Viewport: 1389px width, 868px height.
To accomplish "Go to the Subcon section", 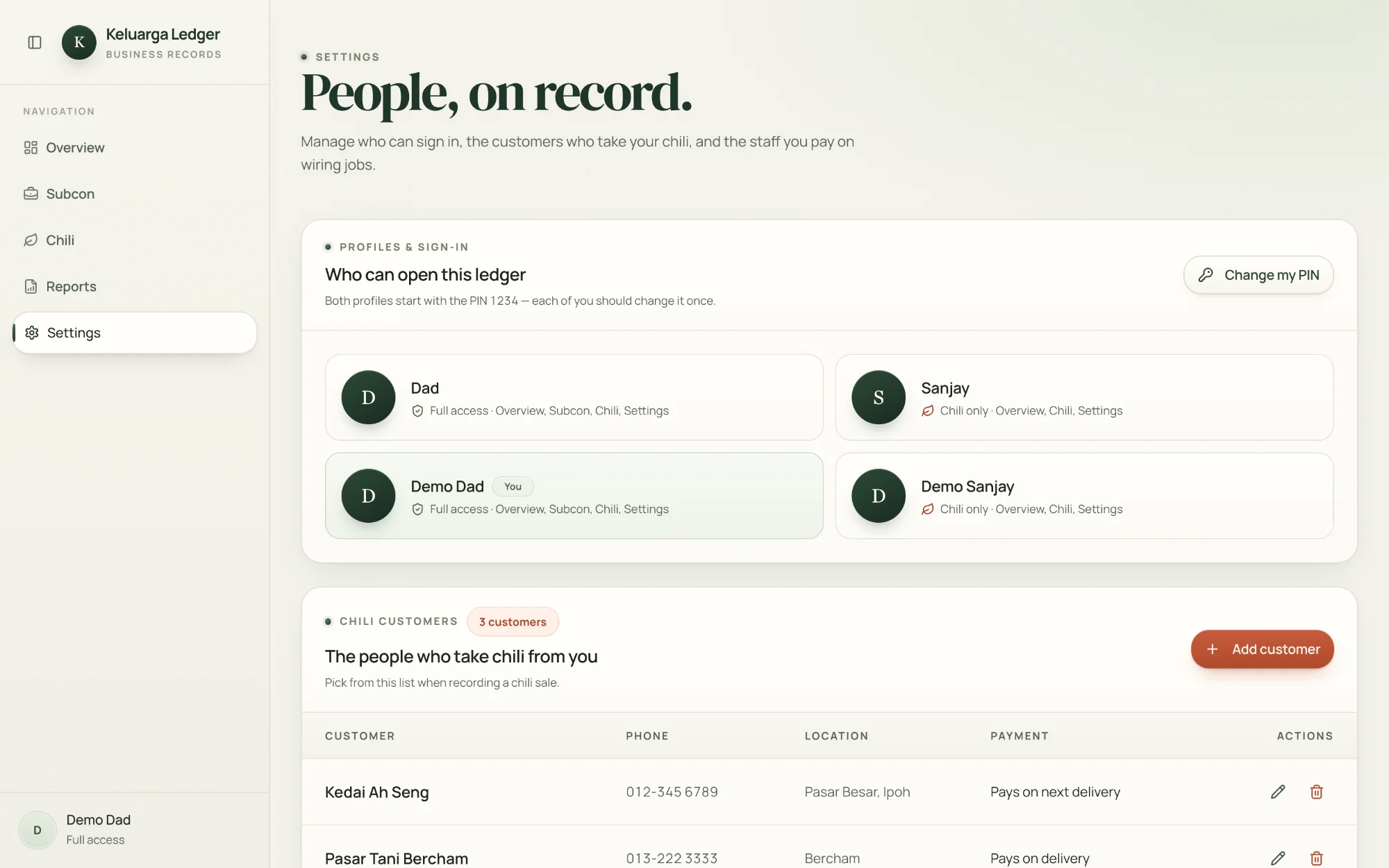I will (135, 194).
